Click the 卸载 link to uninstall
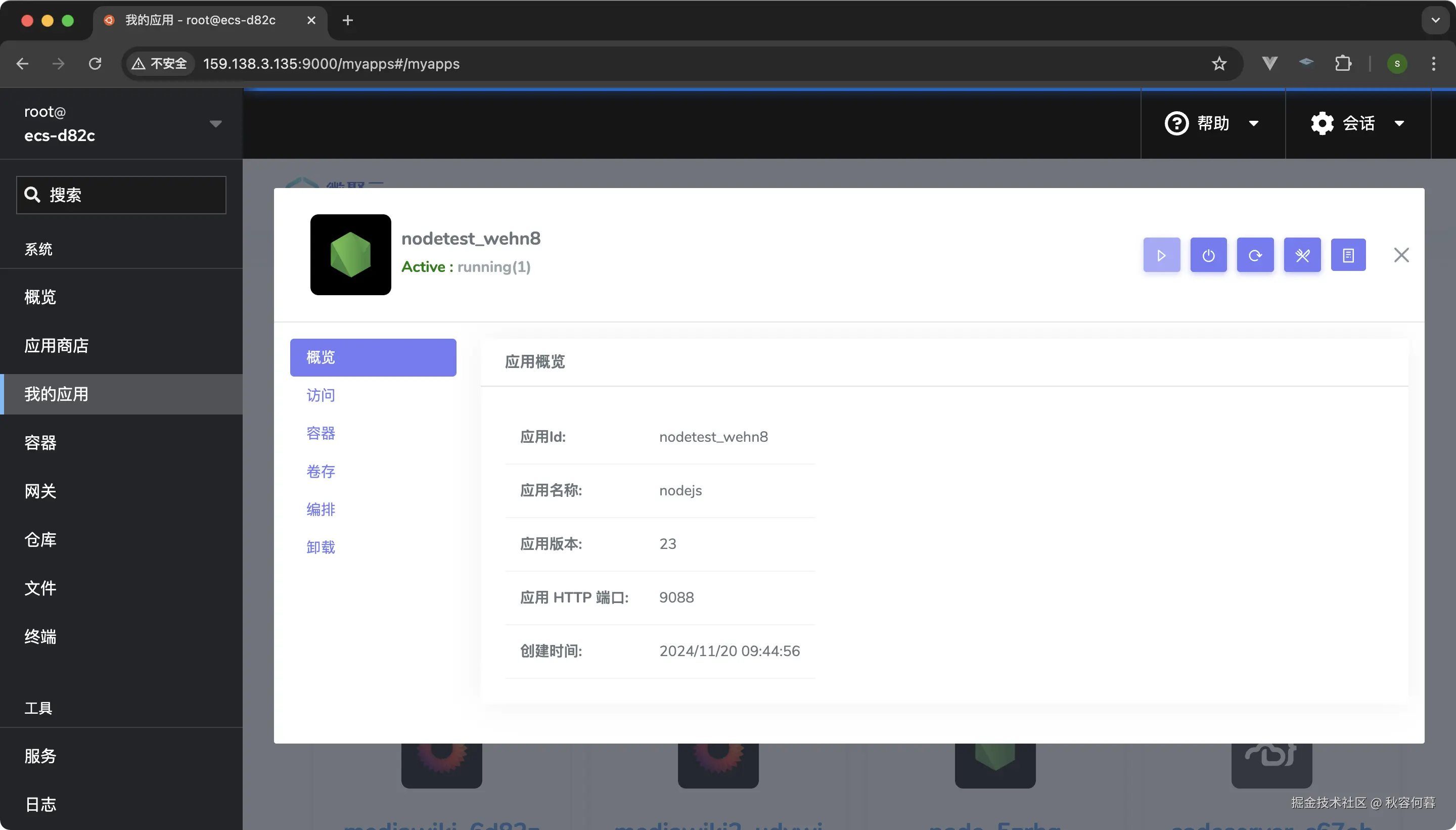The height and width of the screenshot is (830, 1456). click(x=321, y=547)
